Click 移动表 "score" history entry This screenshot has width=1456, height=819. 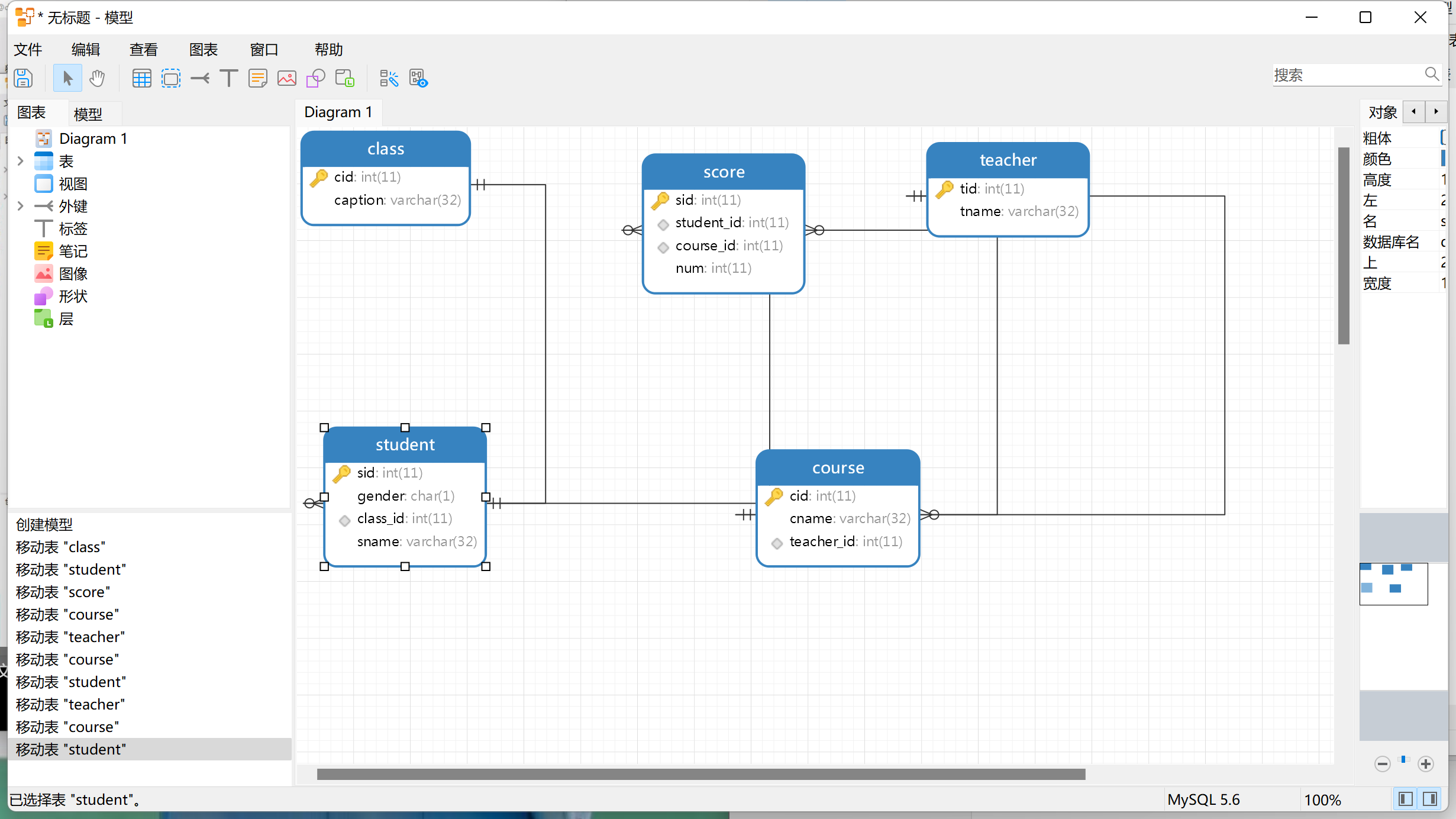point(150,592)
